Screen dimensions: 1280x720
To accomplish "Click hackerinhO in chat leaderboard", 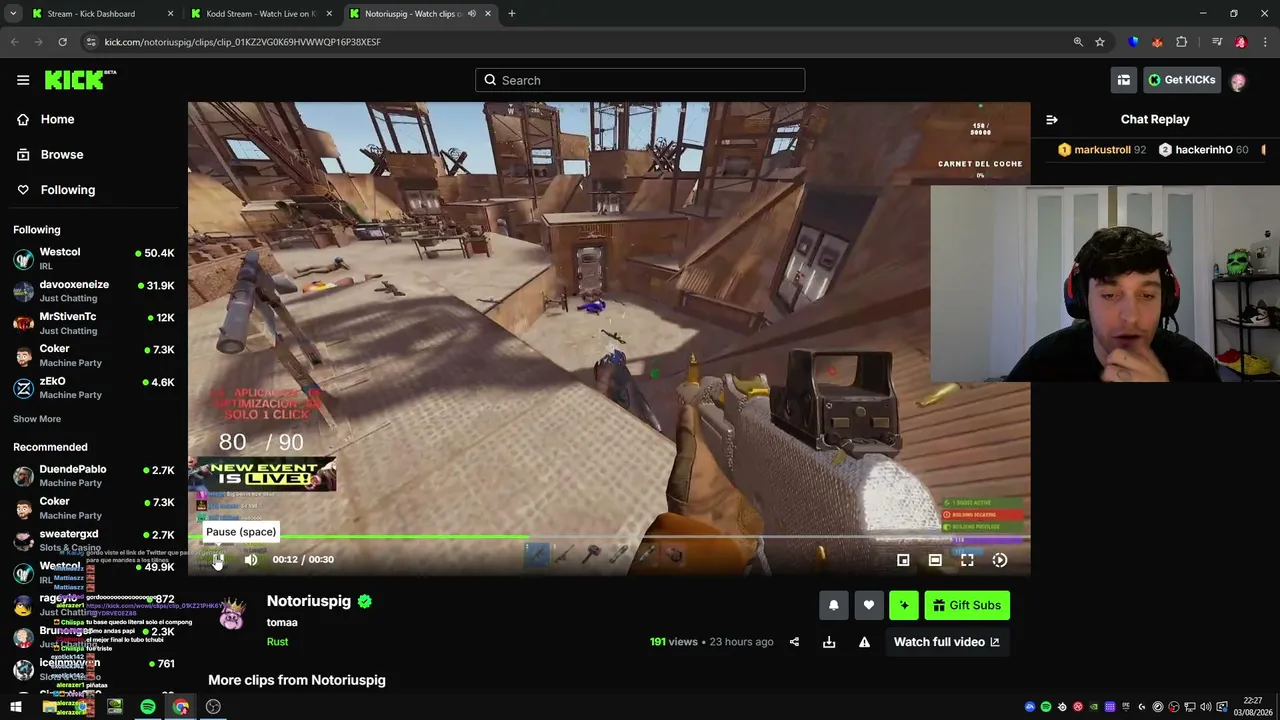I will click(1203, 150).
